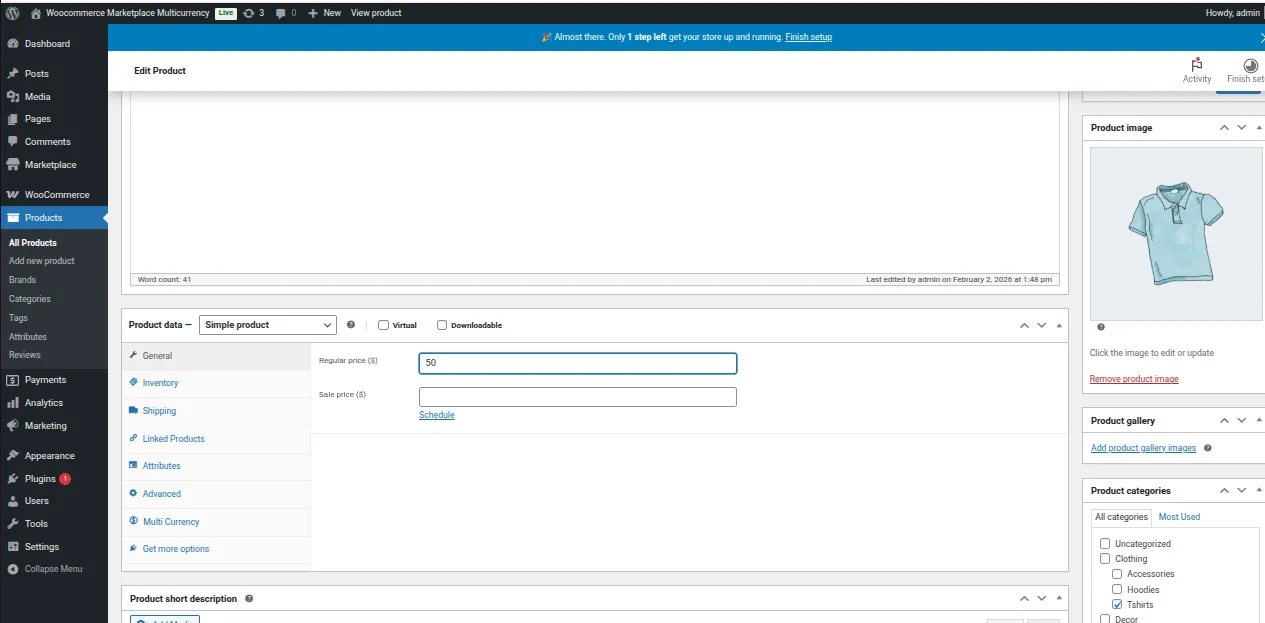
Task: Click the Schedule sale price link
Action: [x=436, y=415]
